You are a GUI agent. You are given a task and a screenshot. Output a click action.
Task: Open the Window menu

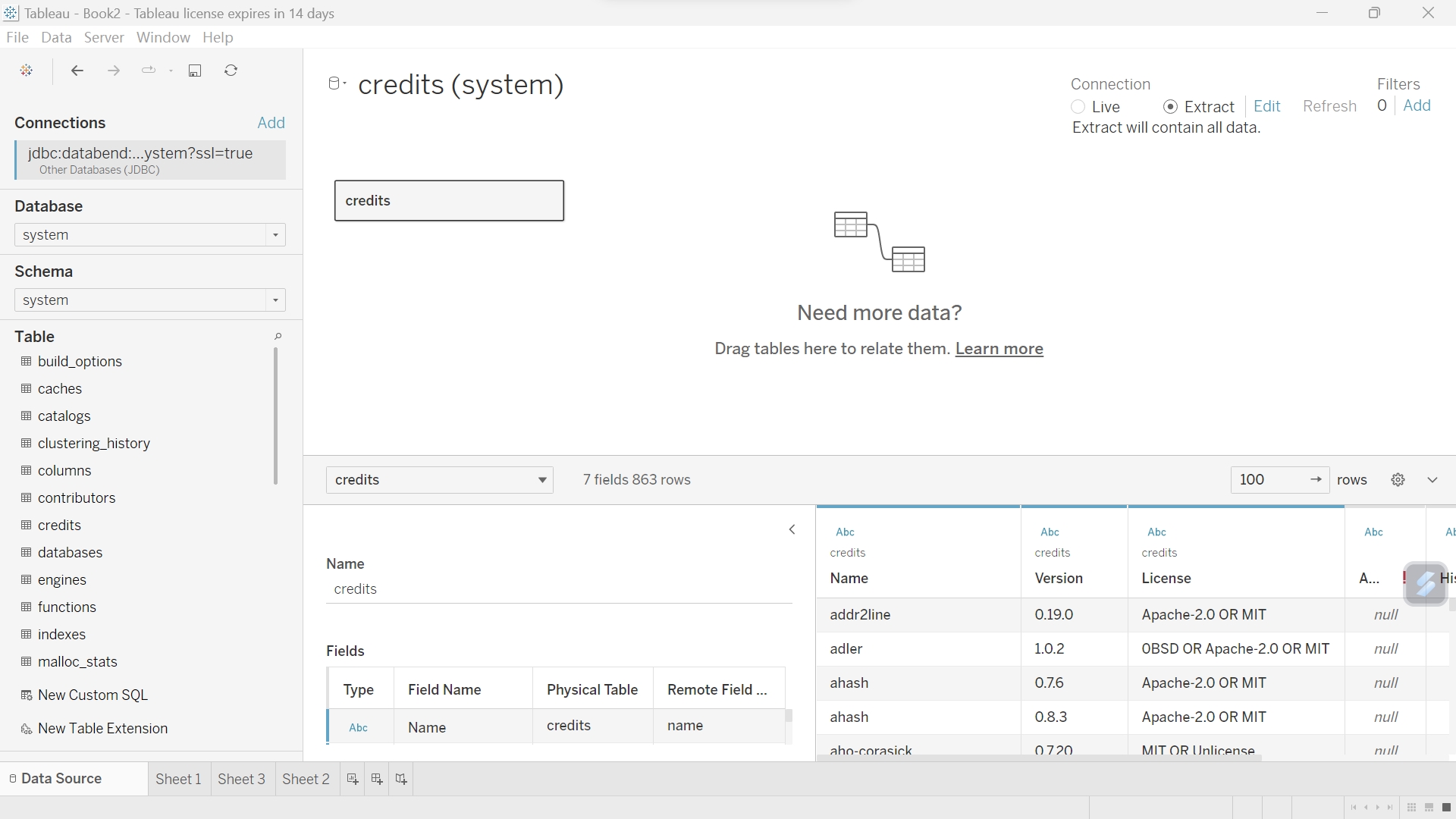pyautogui.click(x=163, y=37)
